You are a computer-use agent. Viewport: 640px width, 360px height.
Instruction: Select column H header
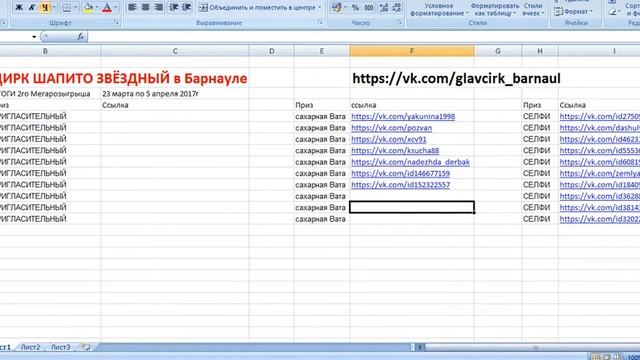540,51
